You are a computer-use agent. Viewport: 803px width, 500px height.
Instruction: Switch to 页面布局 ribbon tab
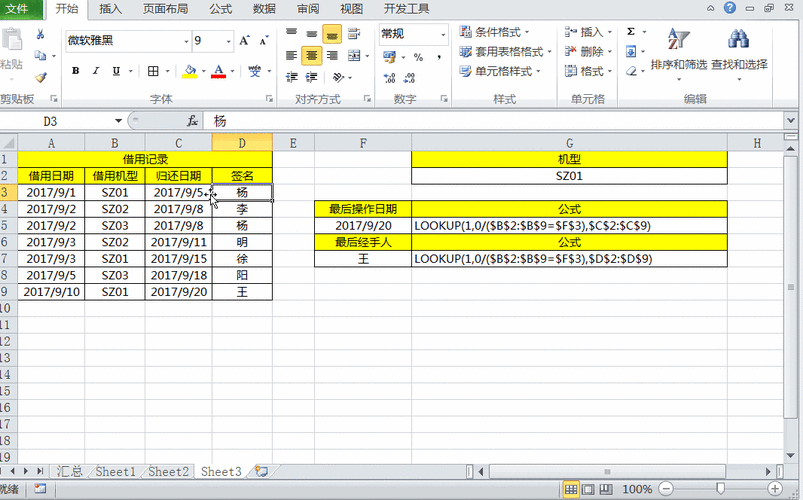click(165, 9)
